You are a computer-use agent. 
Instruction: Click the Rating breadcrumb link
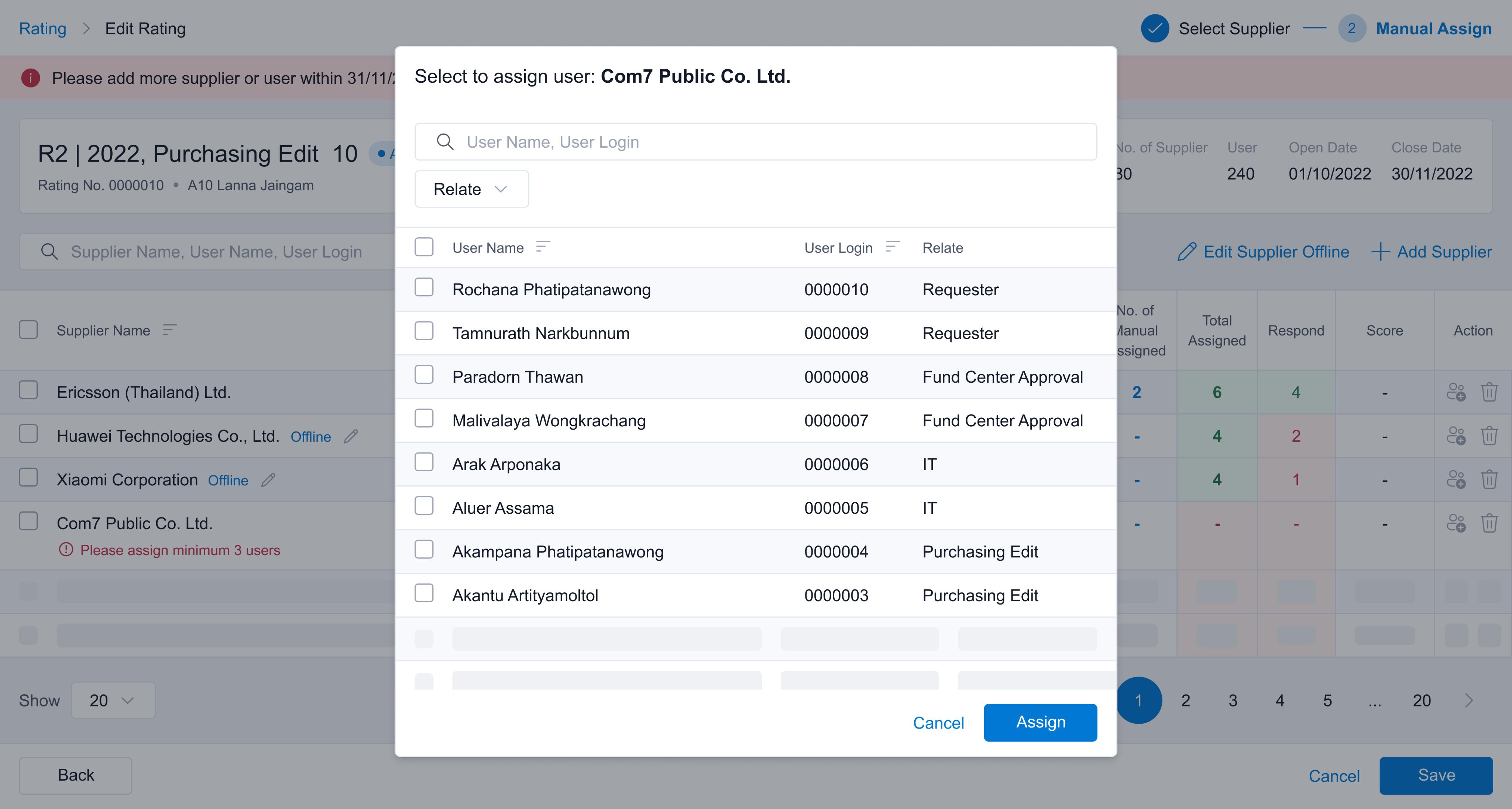[x=42, y=28]
